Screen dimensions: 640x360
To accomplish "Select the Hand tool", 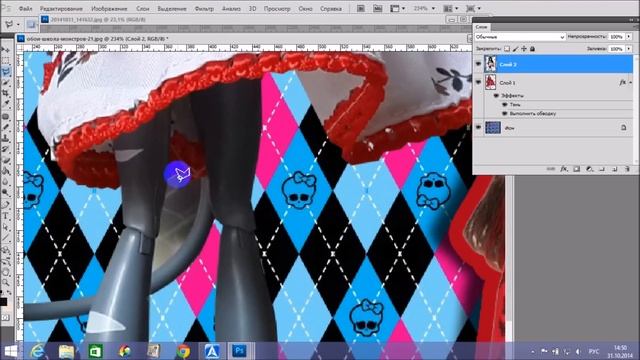I will pyautogui.click(x=6, y=271).
